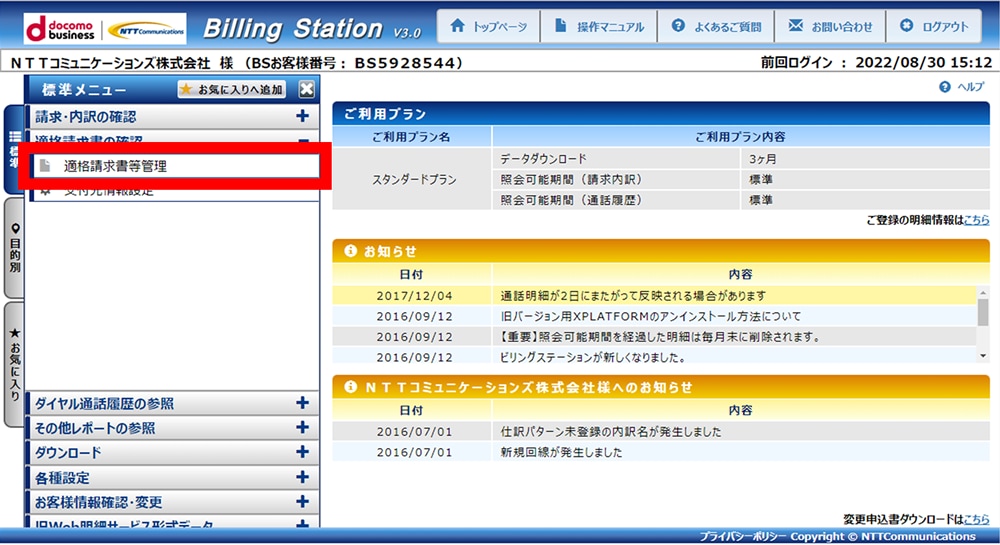Screen dimensions: 1000x545
Task: Open 適格請求書等管理 menu item
Action: (175, 166)
